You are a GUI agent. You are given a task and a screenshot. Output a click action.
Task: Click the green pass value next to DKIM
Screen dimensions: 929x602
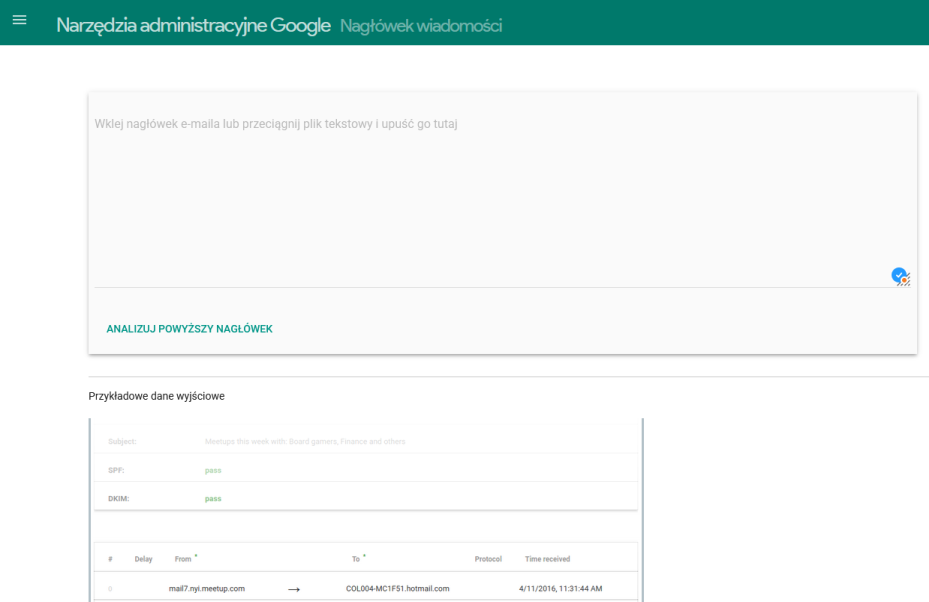click(x=213, y=498)
